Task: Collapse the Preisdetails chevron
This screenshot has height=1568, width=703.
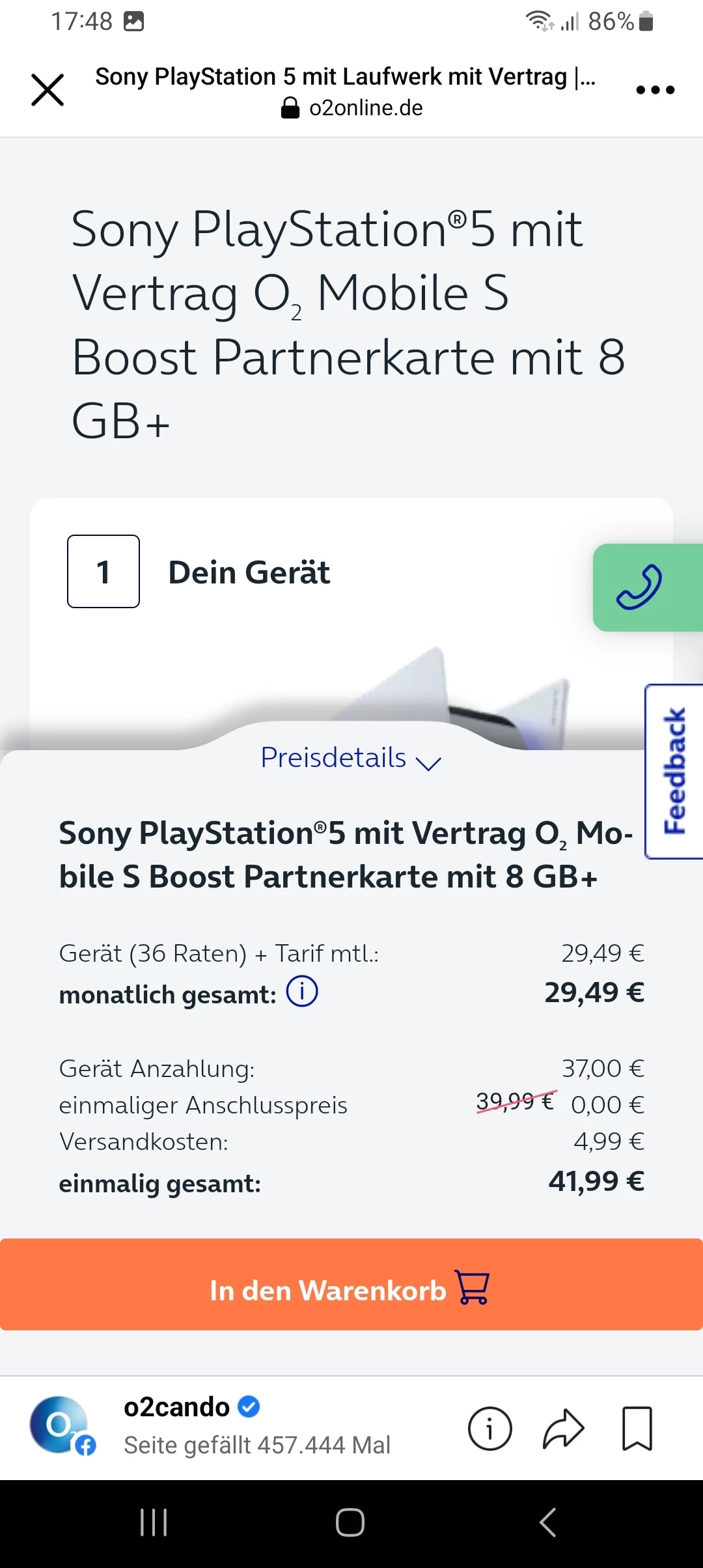Action: [x=428, y=763]
